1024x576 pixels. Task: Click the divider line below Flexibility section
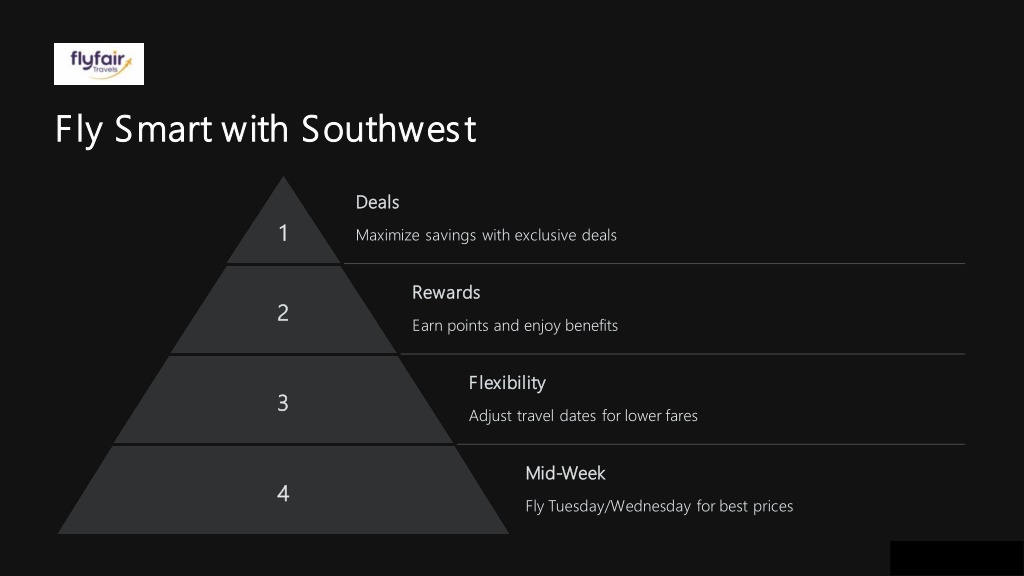tap(711, 444)
